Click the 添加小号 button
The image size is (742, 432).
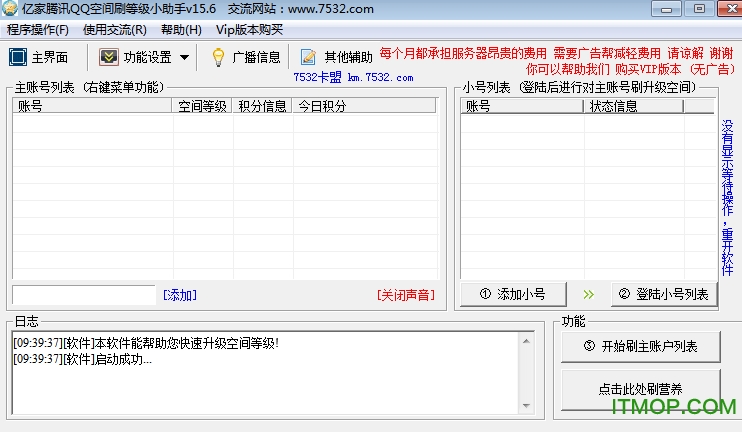[x=513, y=294]
